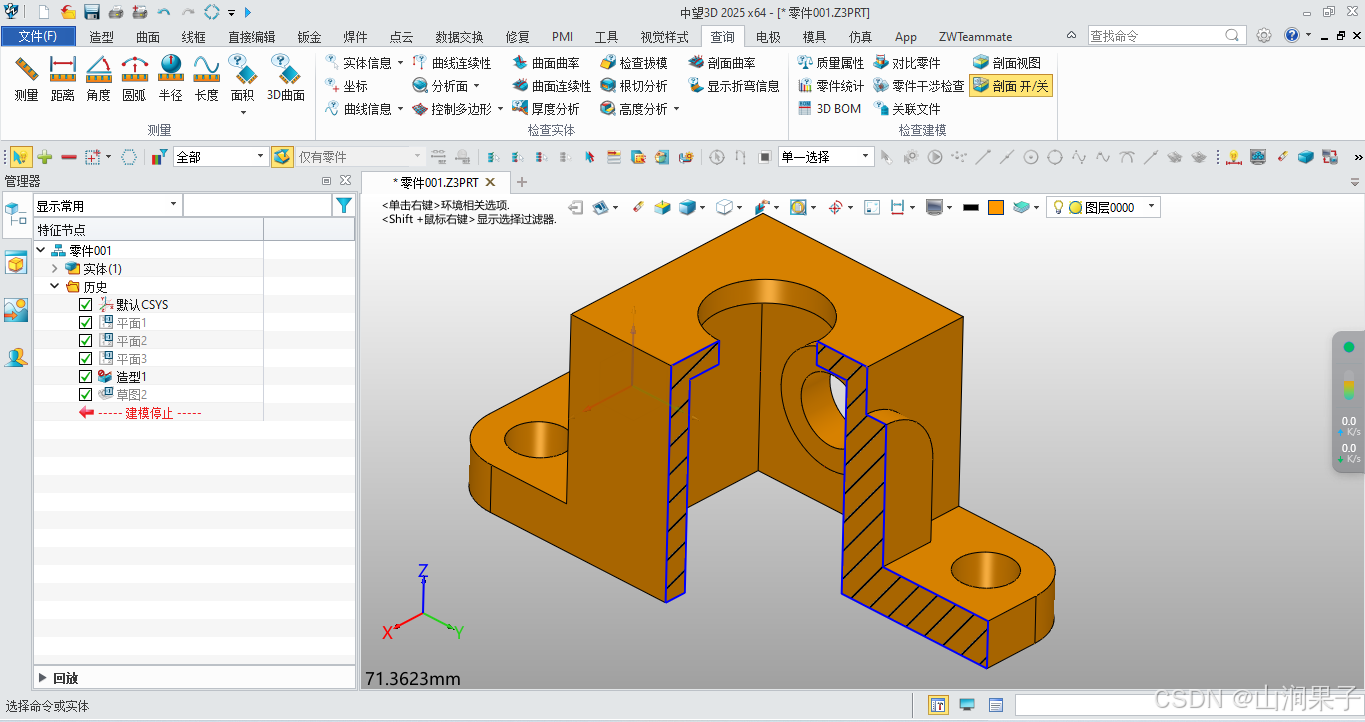Viewport: 1365px width, 722px height.
Task: Collapse the 零件001 root node
Action: pyautogui.click(x=41, y=251)
